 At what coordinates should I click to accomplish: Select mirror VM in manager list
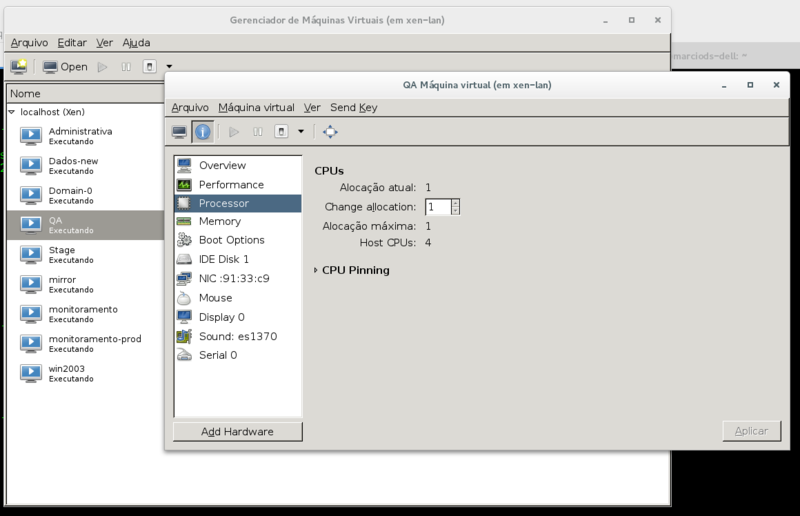coord(85,284)
